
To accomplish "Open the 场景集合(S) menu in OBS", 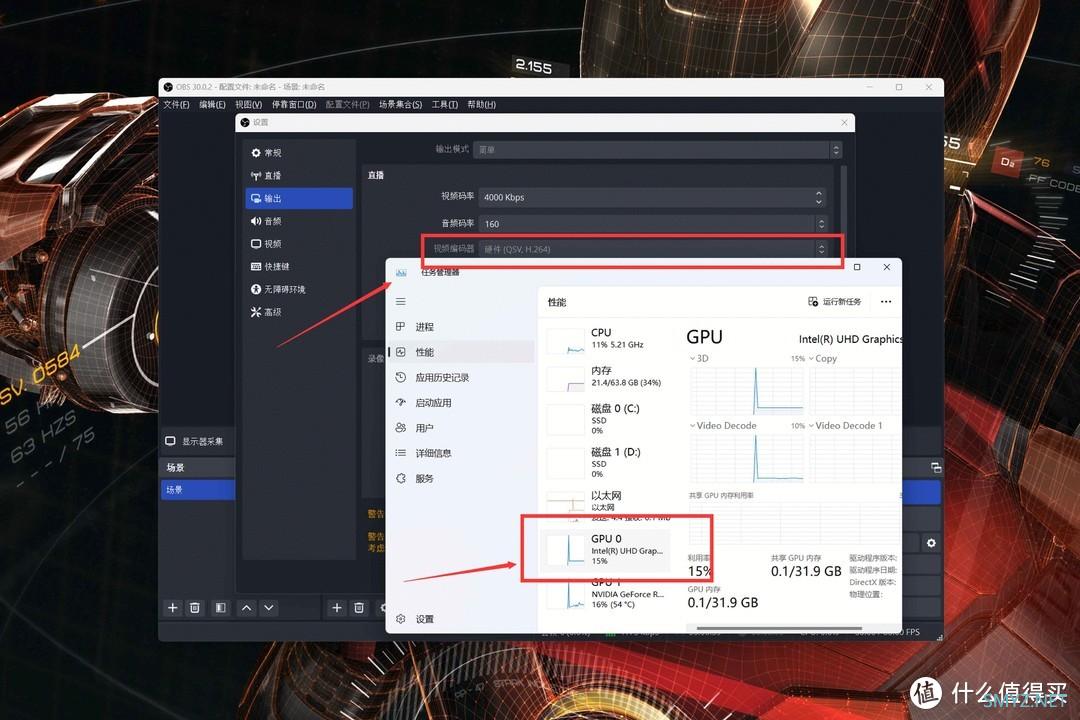I will (x=400, y=105).
